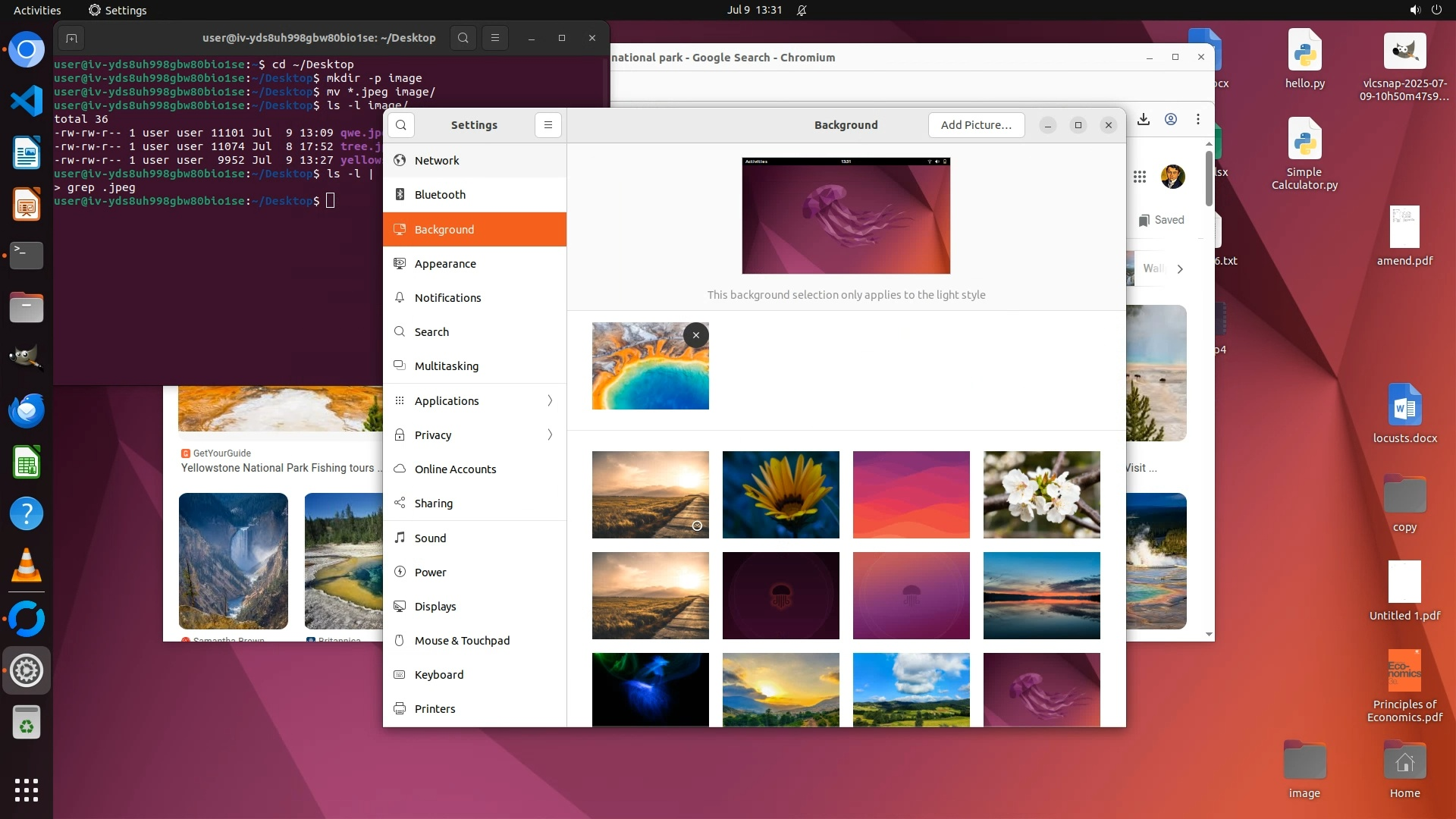This screenshot has width=1456, height=819.
Task: Select the yellow flower wallpaper
Action: pos(780,494)
